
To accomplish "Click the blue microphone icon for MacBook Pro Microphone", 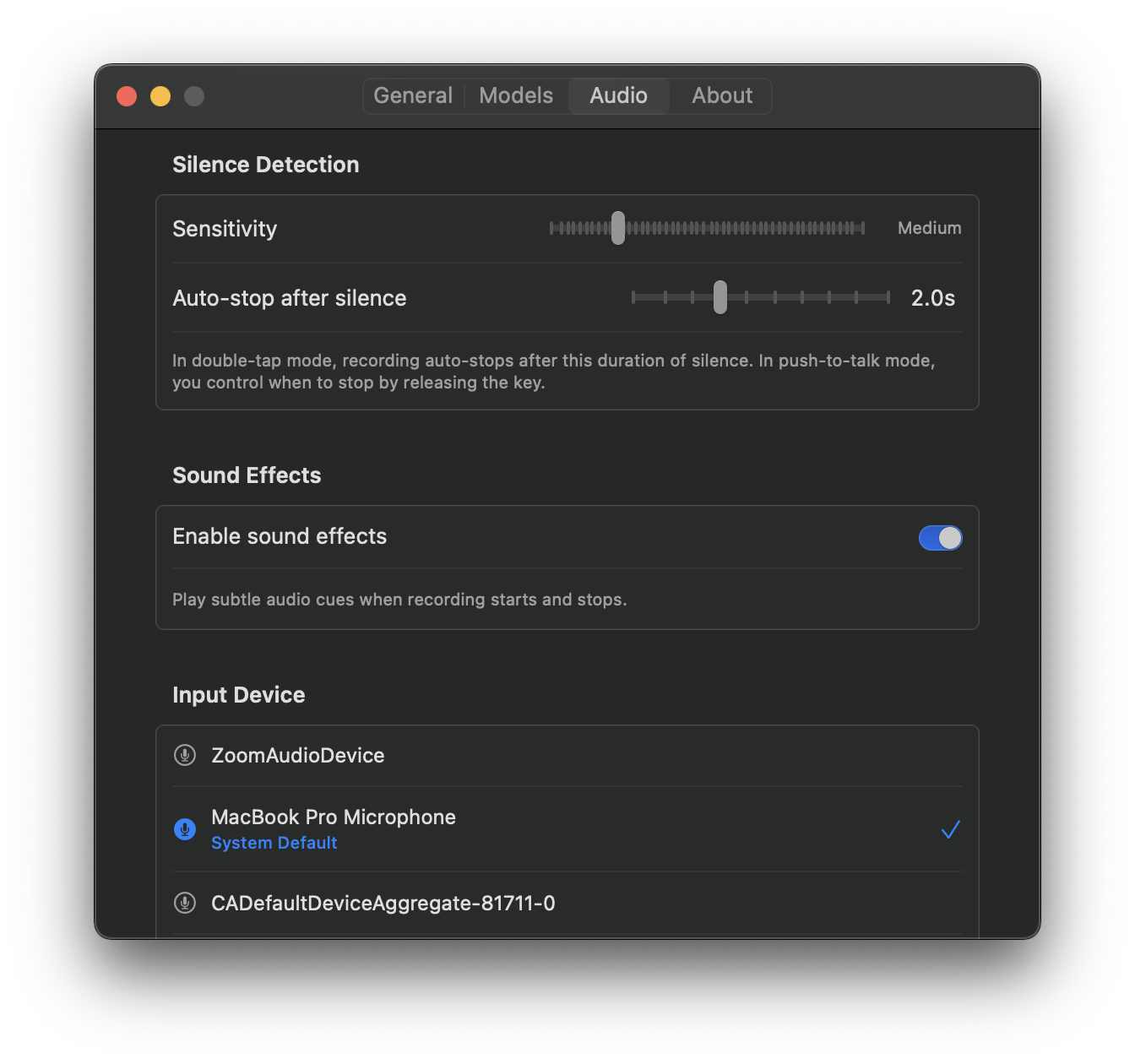I will pyautogui.click(x=185, y=829).
